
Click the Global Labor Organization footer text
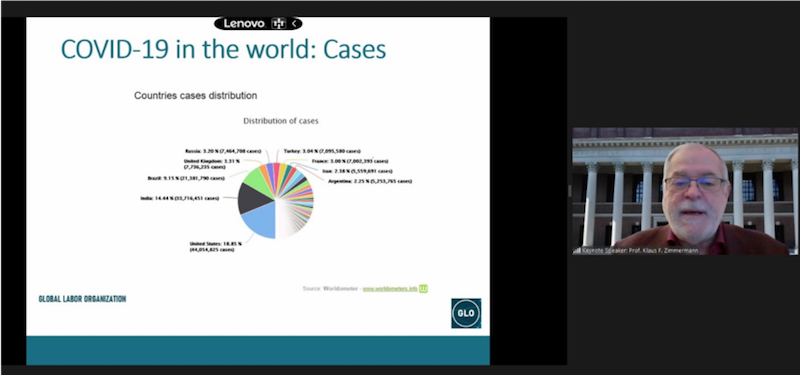tap(82, 299)
